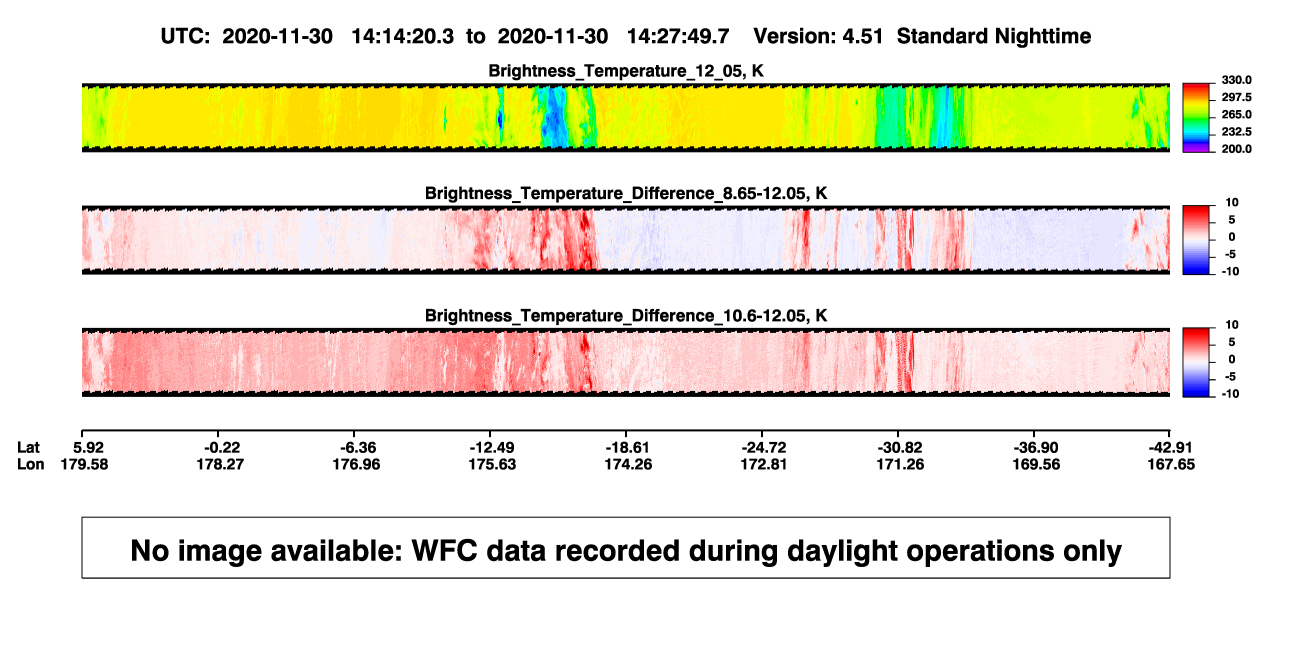Click the Brightness_Temperature_Difference_8.65-12.05 title

pyautogui.click(x=626, y=193)
